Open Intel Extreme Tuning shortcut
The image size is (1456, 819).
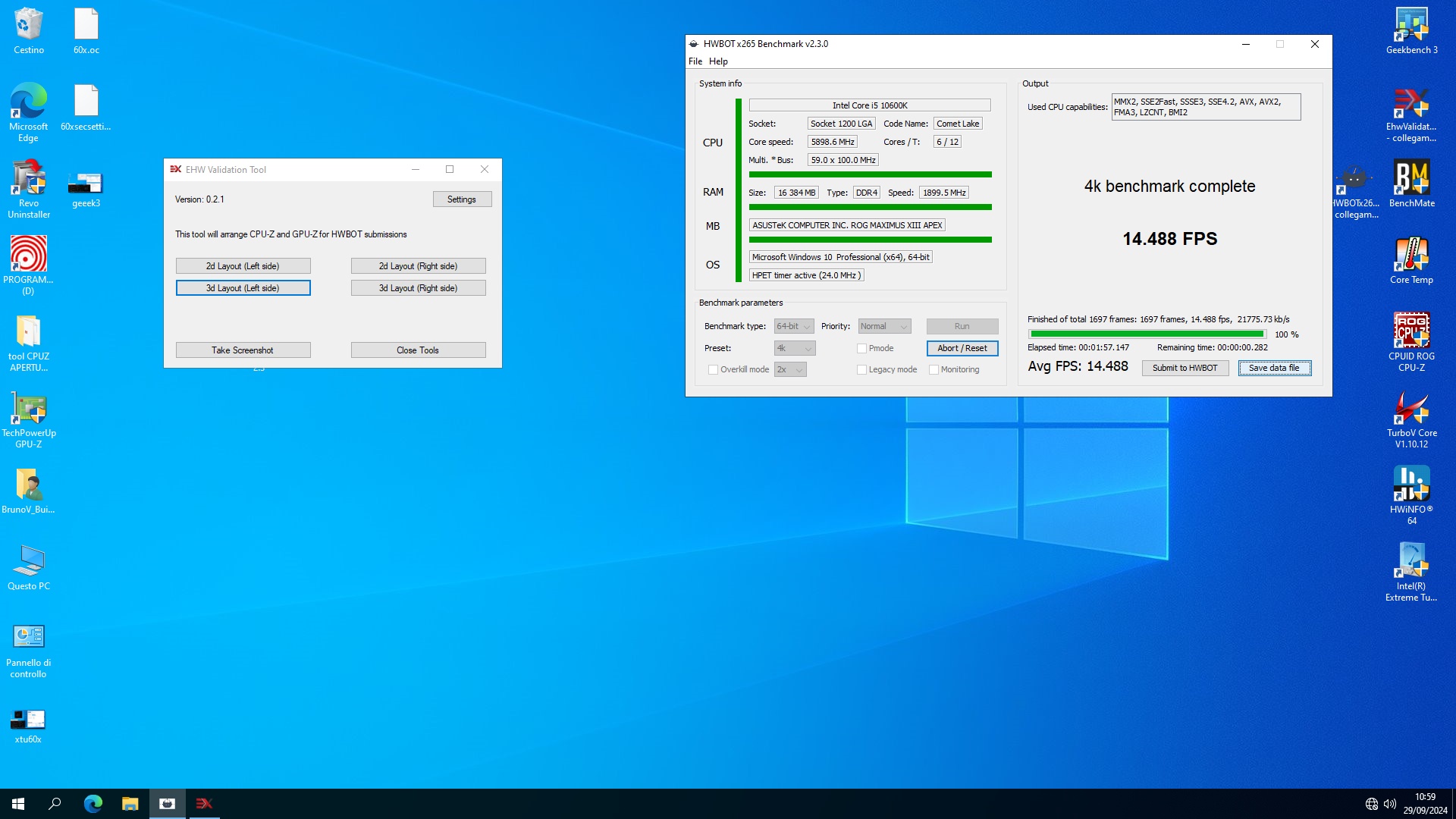point(1412,573)
